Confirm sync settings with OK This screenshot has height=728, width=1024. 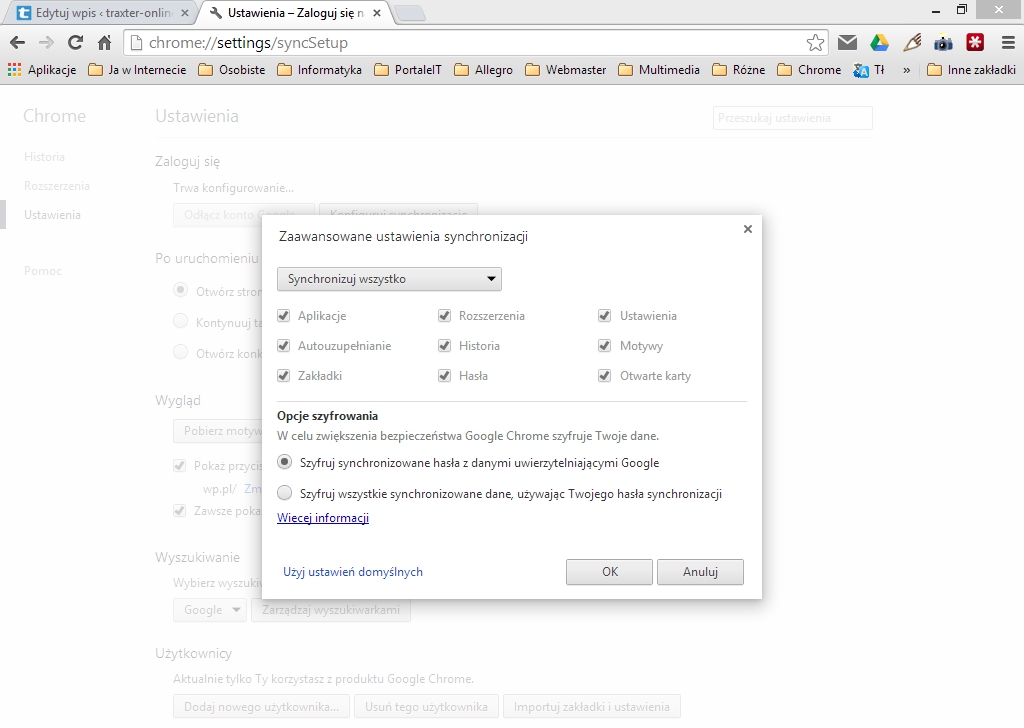click(x=609, y=572)
